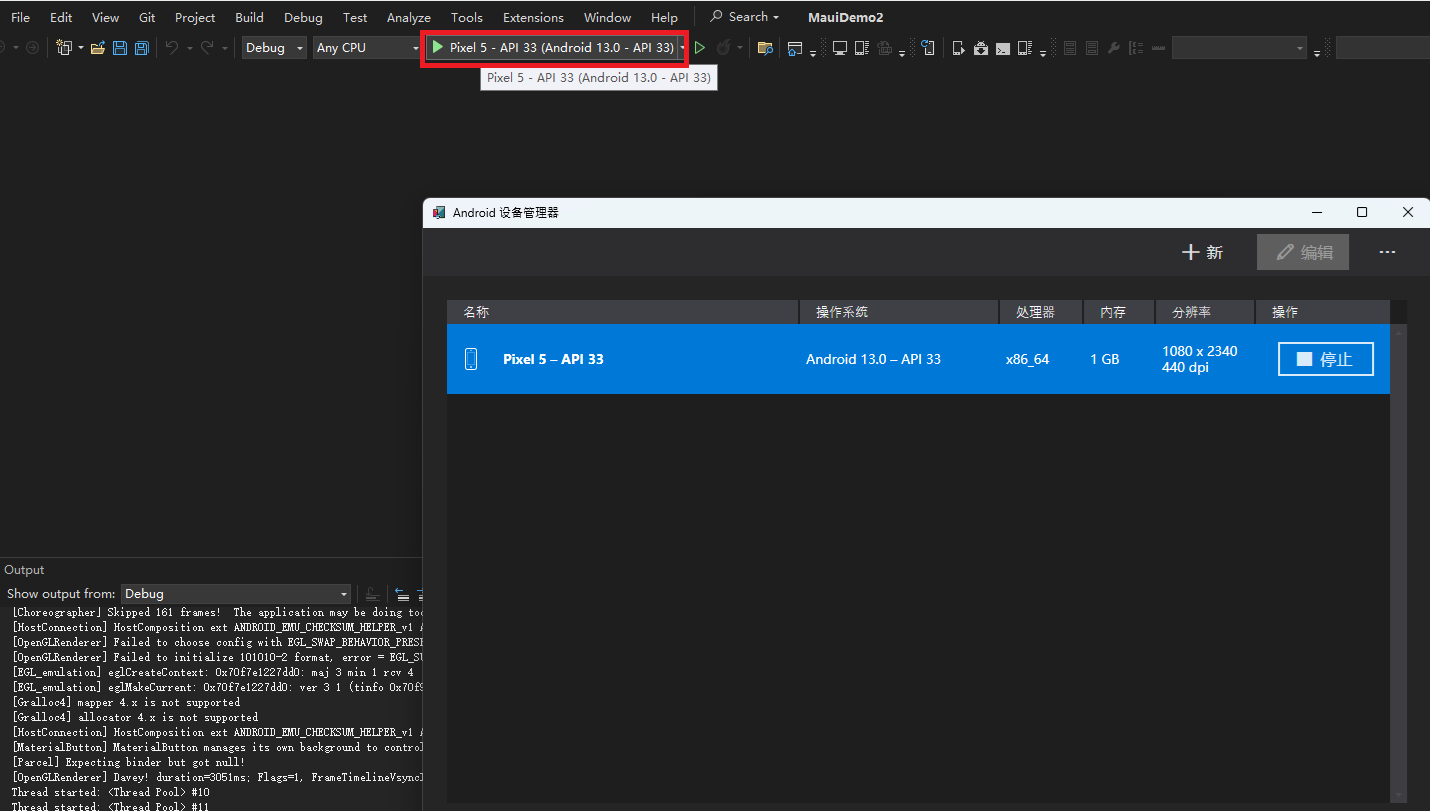Open the Project menu
The height and width of the screenshot is (811, 1430).
195,17
